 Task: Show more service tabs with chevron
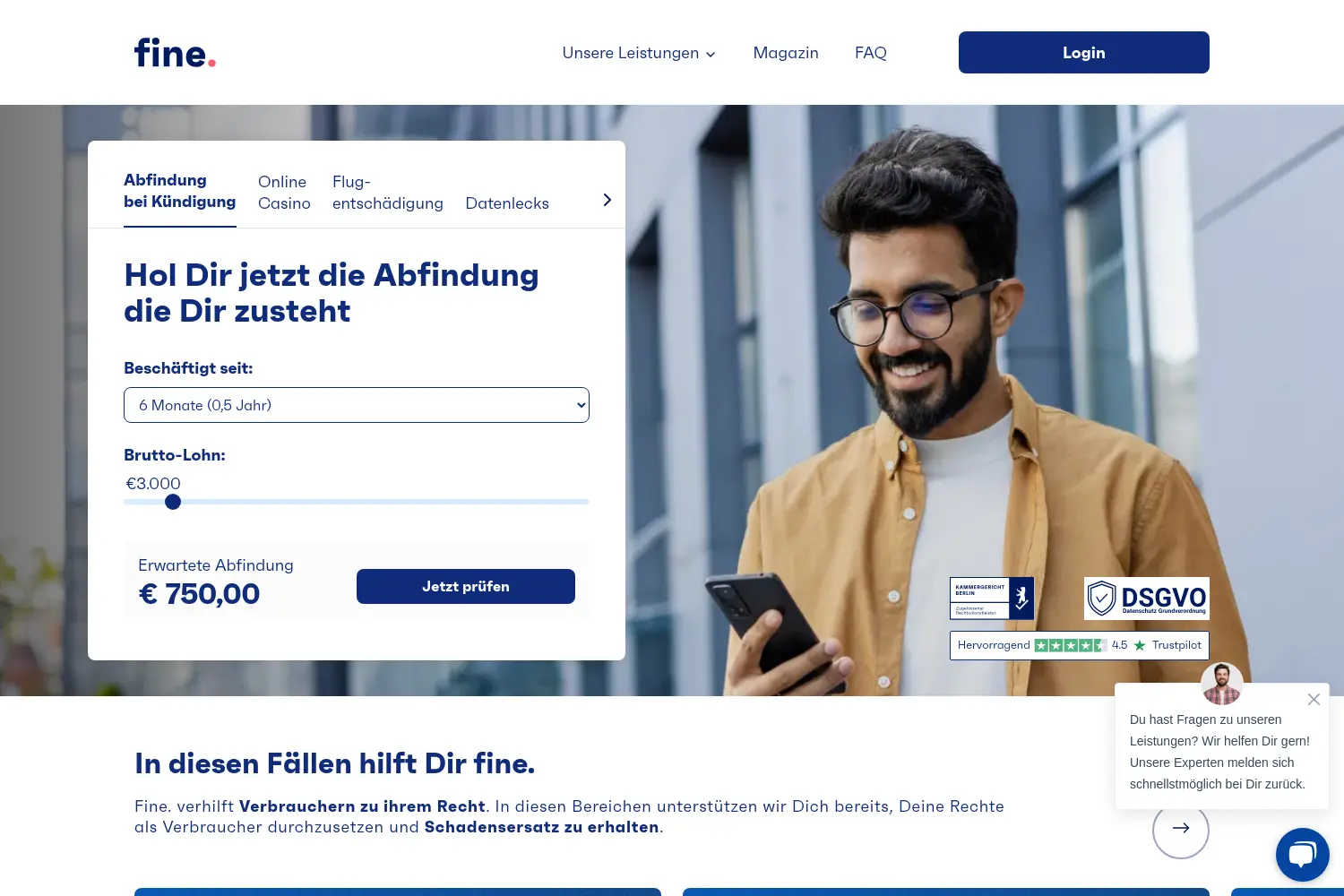[x=607, y=200]
